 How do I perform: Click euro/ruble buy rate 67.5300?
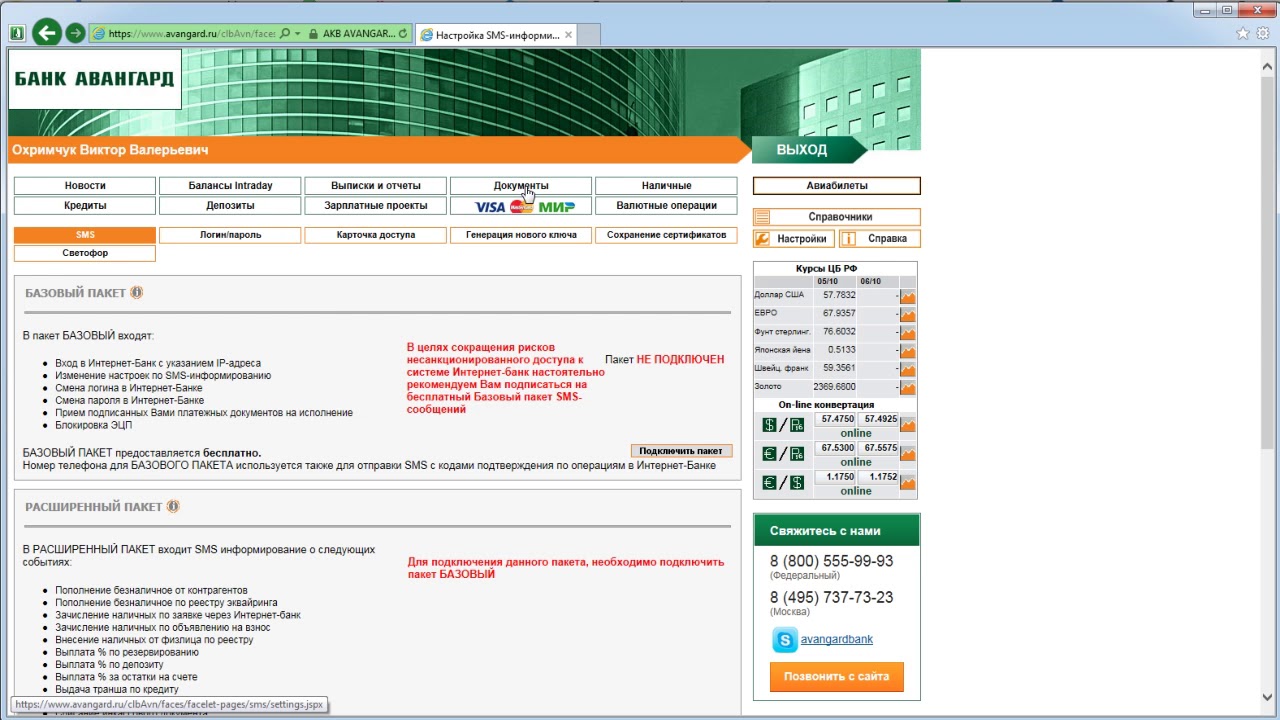coord(836,448)
